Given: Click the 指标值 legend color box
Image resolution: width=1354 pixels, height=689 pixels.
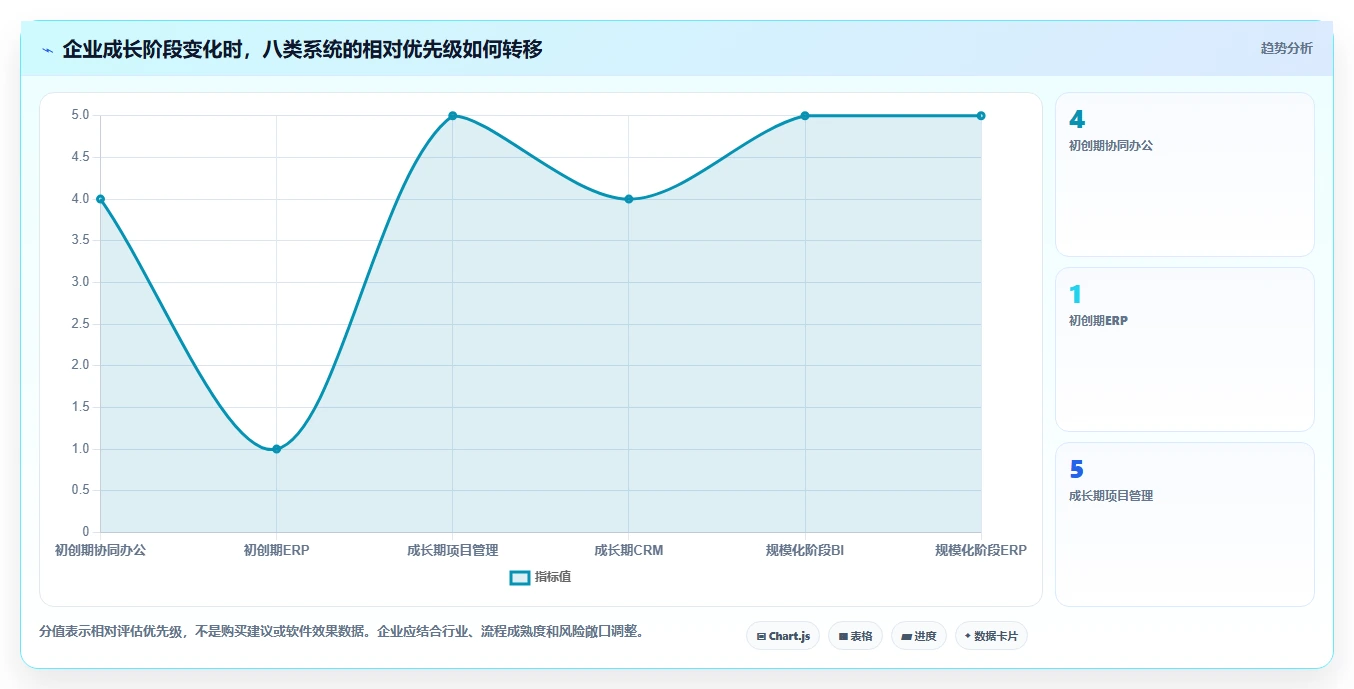Looking at the screenshot, I should [x=519, y=577].
